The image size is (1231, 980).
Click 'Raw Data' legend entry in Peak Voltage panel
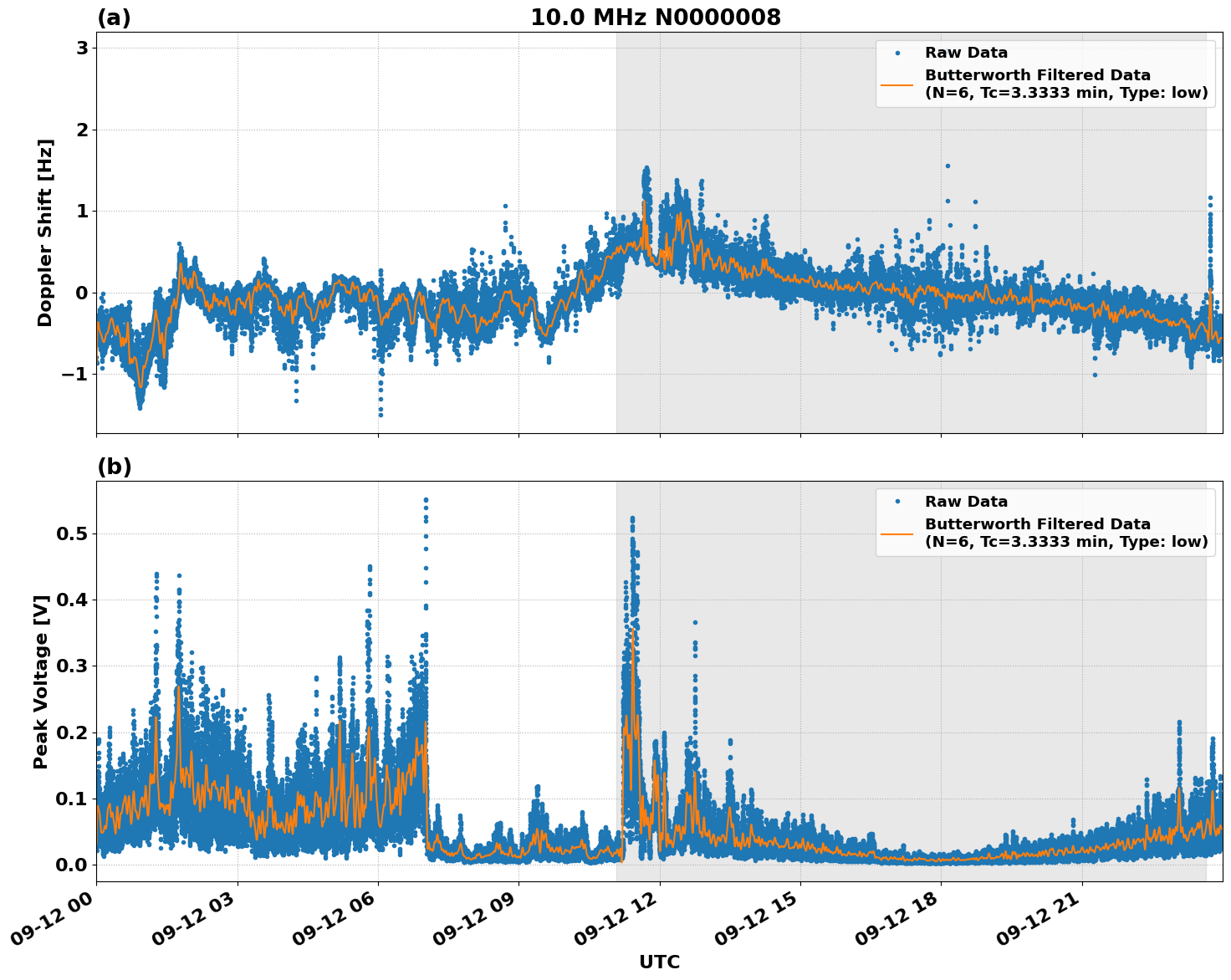[966, 502]
